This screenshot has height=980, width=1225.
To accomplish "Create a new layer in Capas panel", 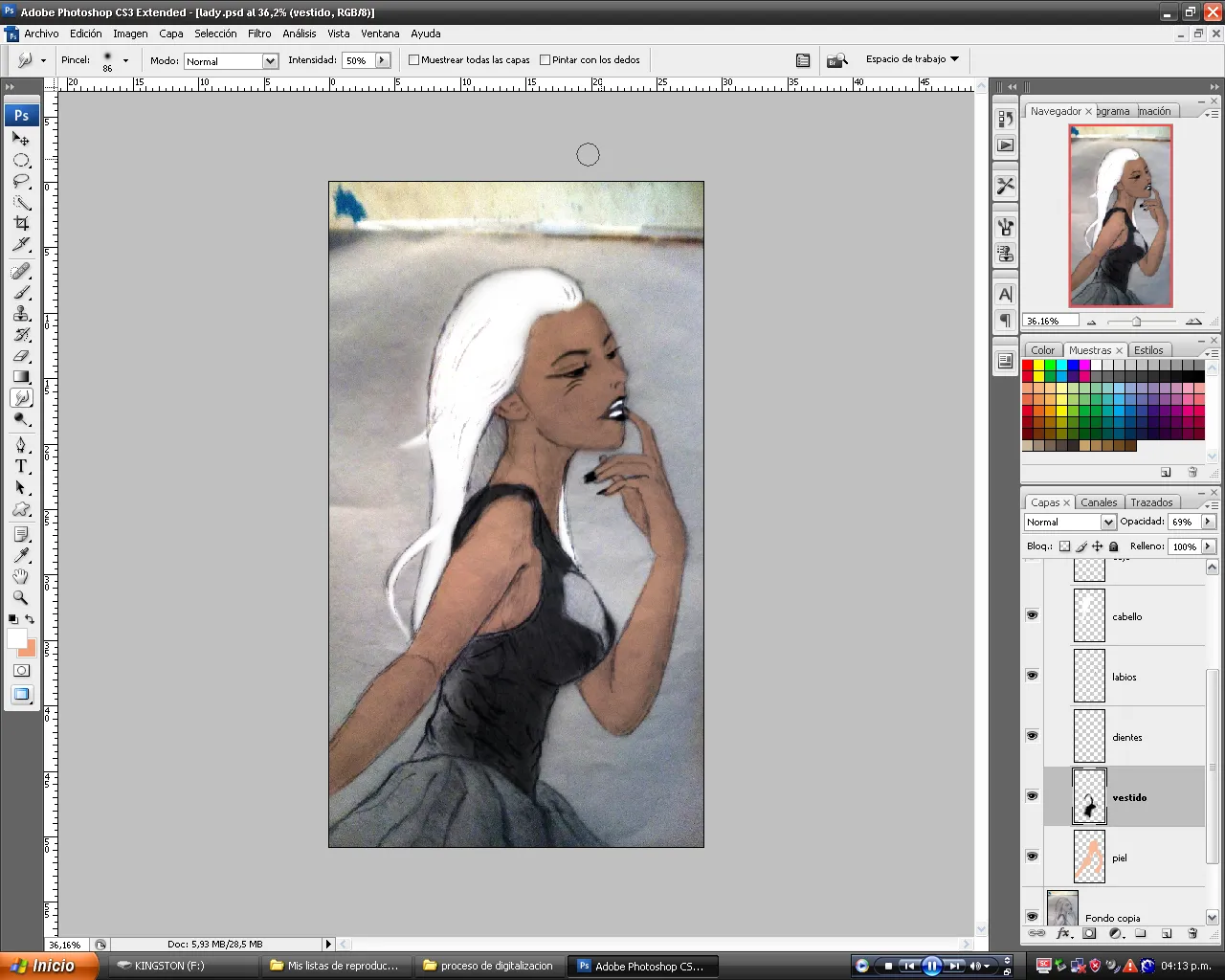I will (x=1167, y=933).
